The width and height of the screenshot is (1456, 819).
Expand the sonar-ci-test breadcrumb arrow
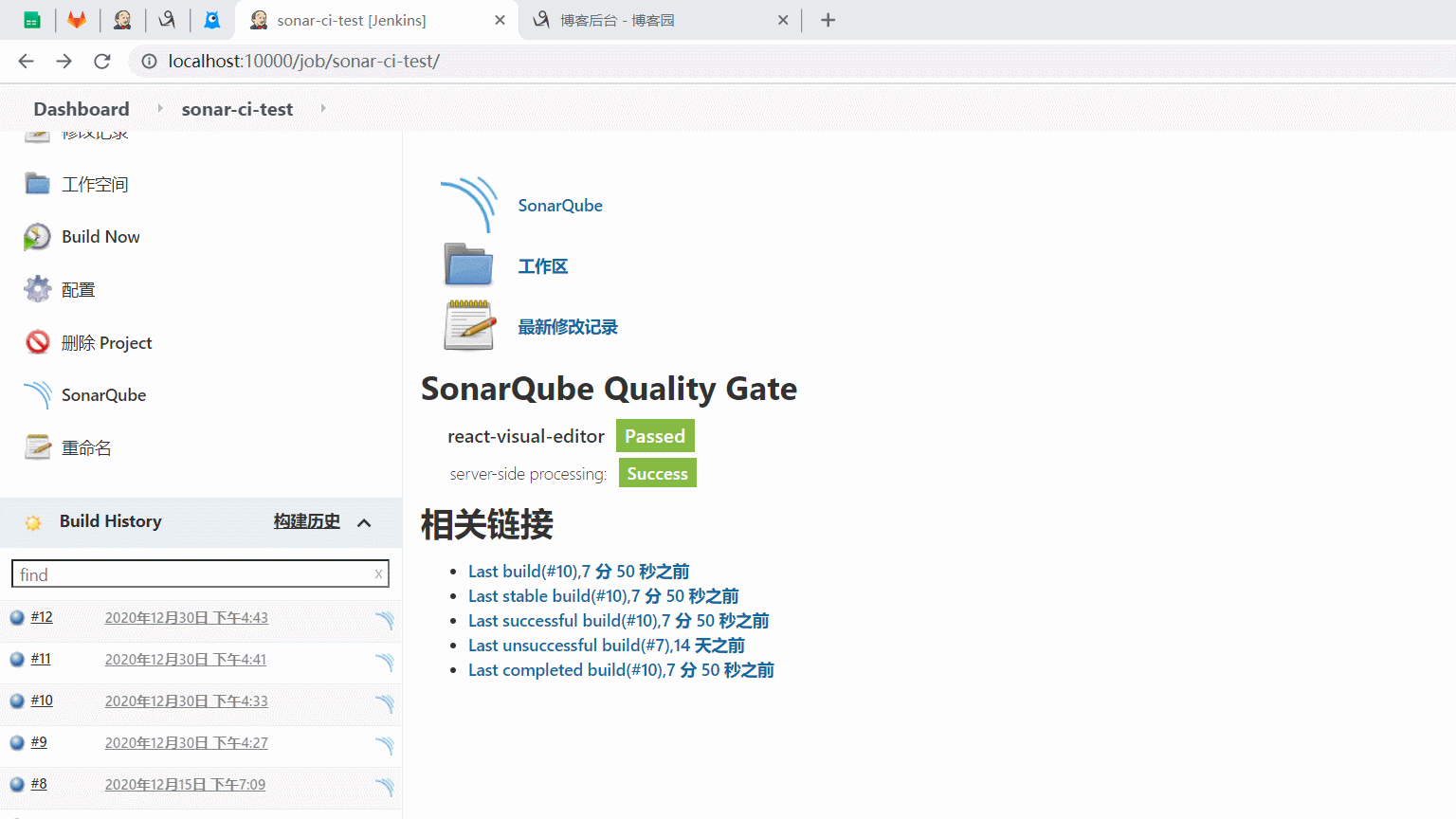coord(323,109)
